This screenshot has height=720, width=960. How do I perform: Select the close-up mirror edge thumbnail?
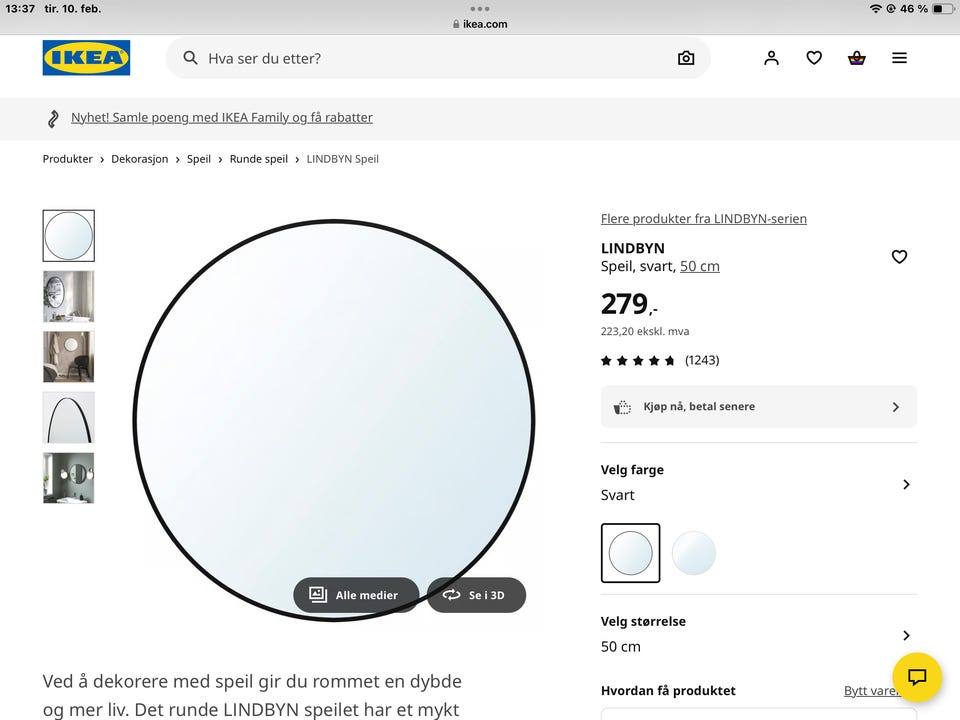click(x=69, y=418)
